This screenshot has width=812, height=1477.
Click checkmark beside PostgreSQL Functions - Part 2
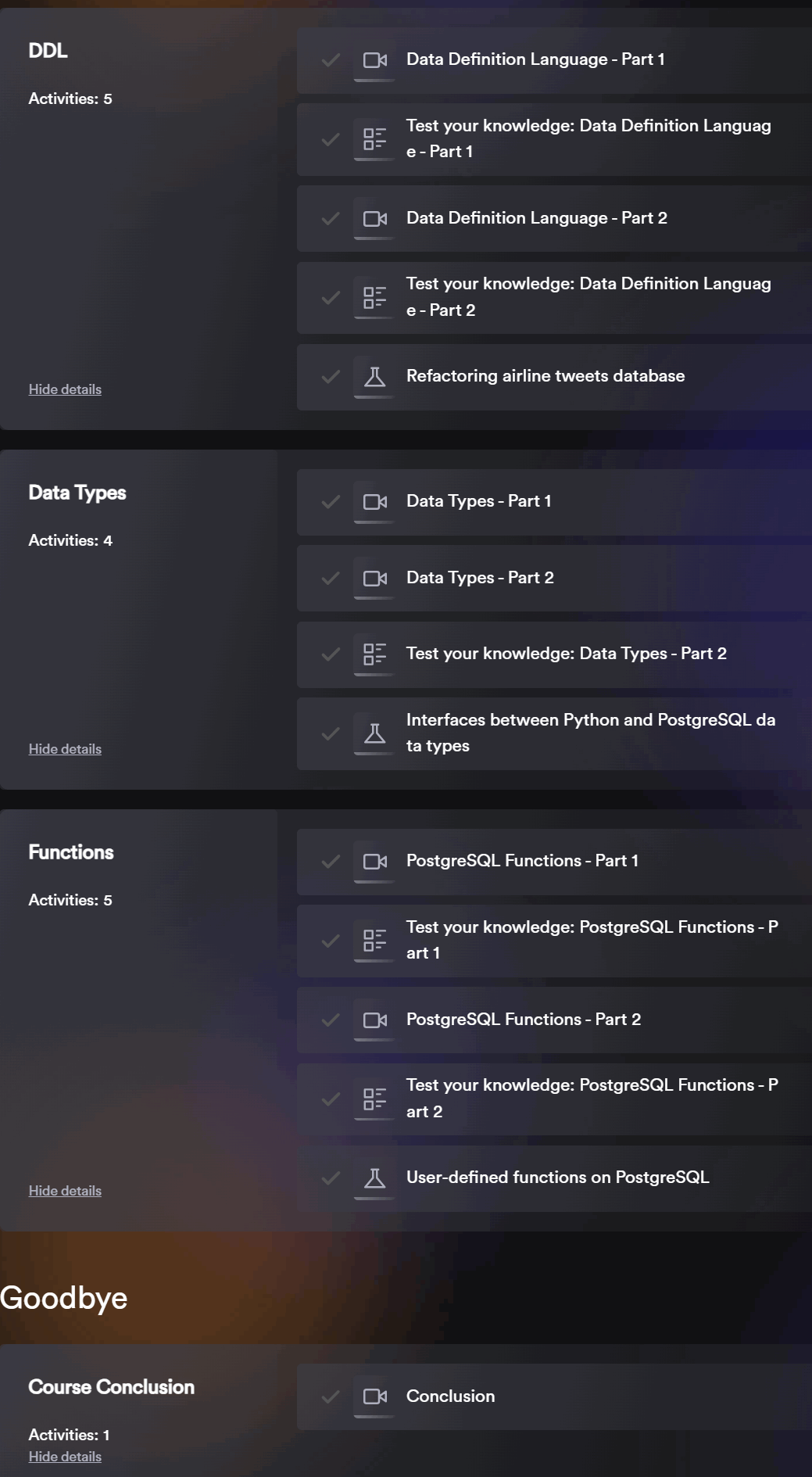pyautogui.click(x=331, y=1020)
